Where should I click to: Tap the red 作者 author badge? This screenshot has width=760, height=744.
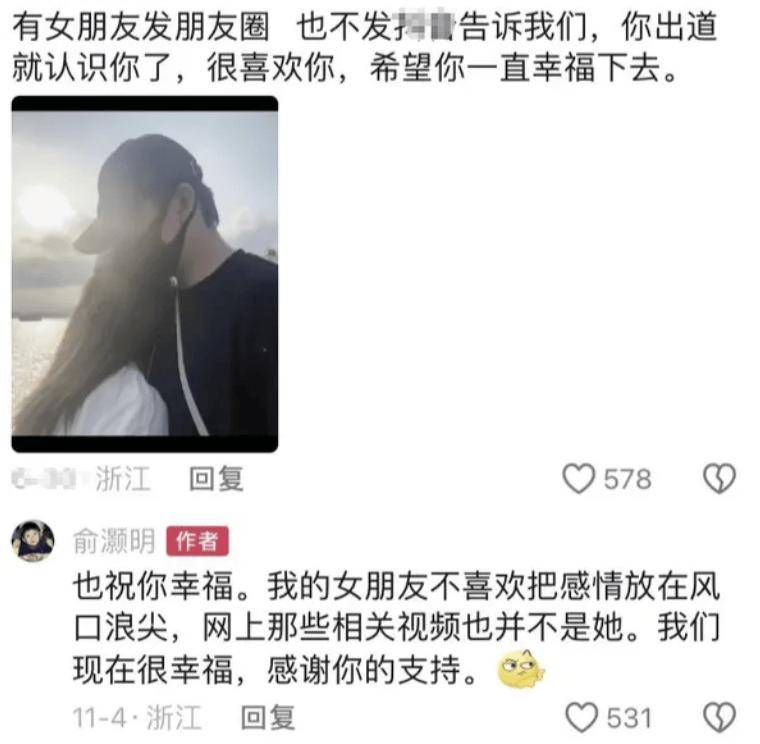pyautogui.click(x=197, y=541)
